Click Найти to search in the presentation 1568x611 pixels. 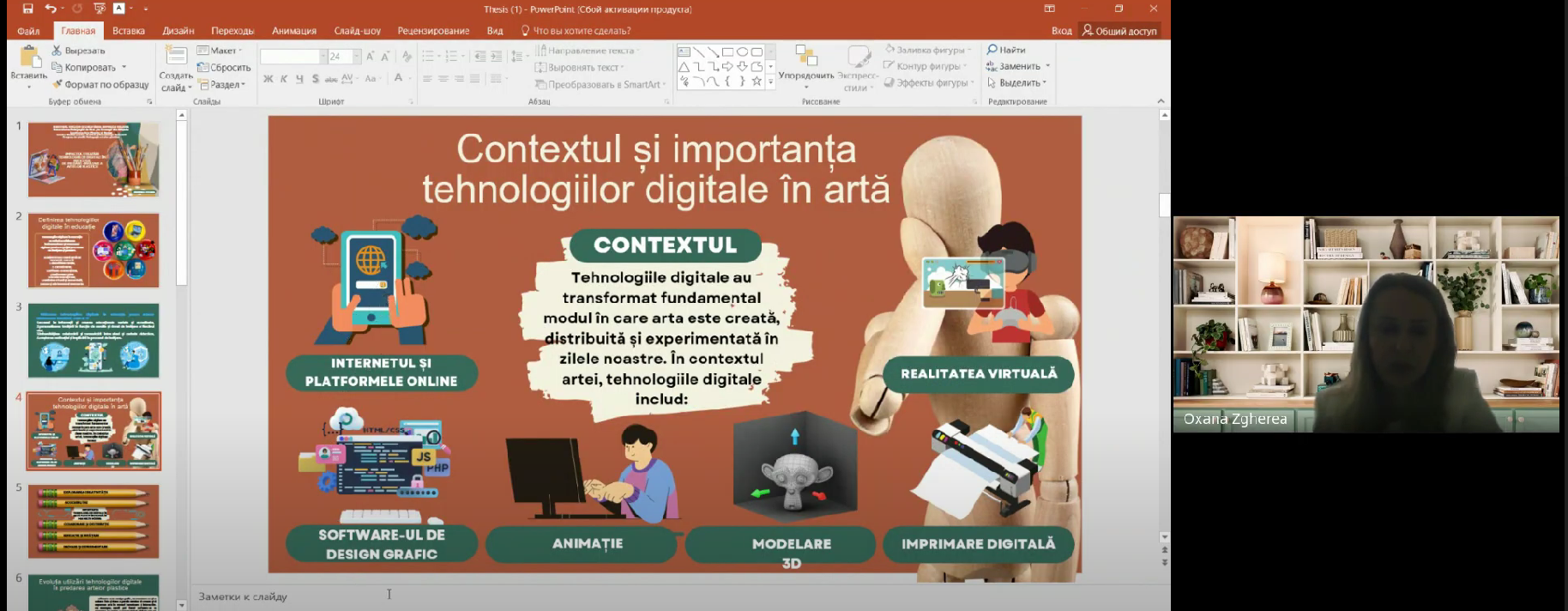tap(1006, 50)
